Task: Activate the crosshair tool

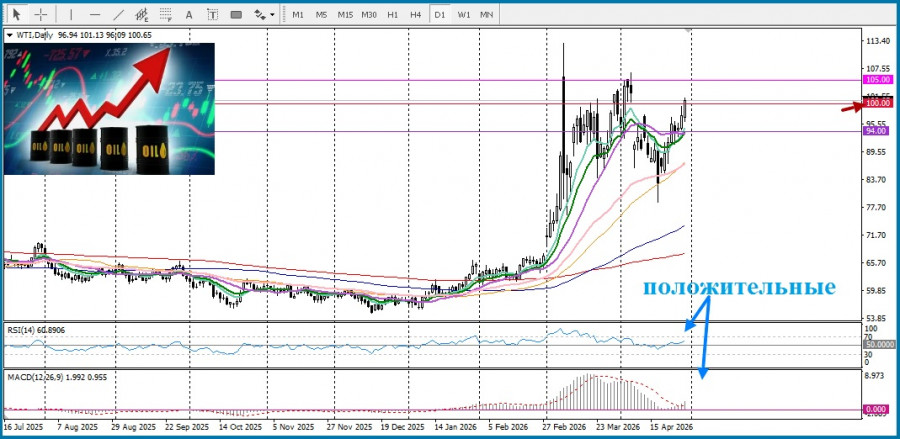Action: [41, 15]
